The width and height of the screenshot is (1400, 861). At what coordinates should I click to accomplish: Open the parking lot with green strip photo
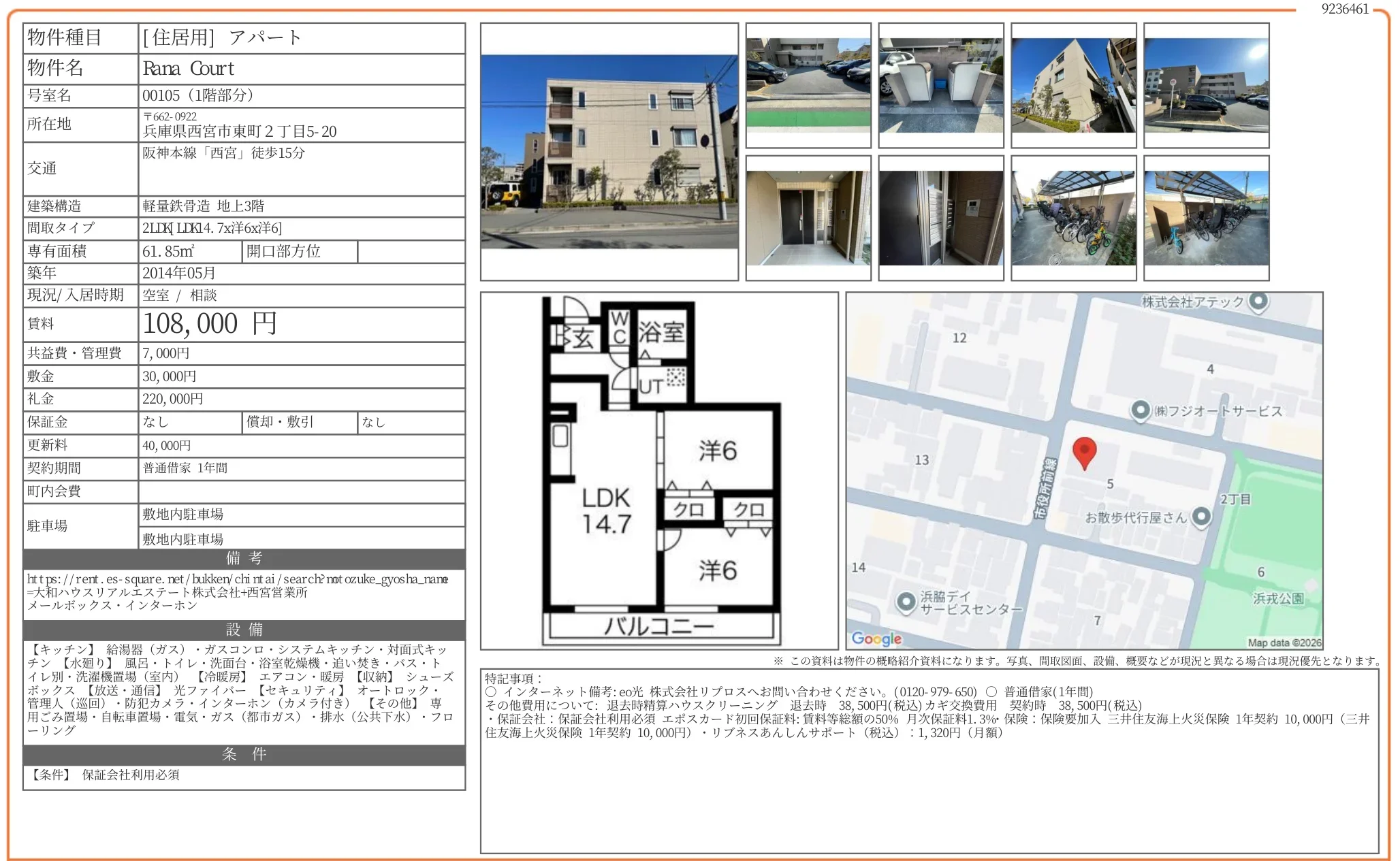(x=808, y=85)
